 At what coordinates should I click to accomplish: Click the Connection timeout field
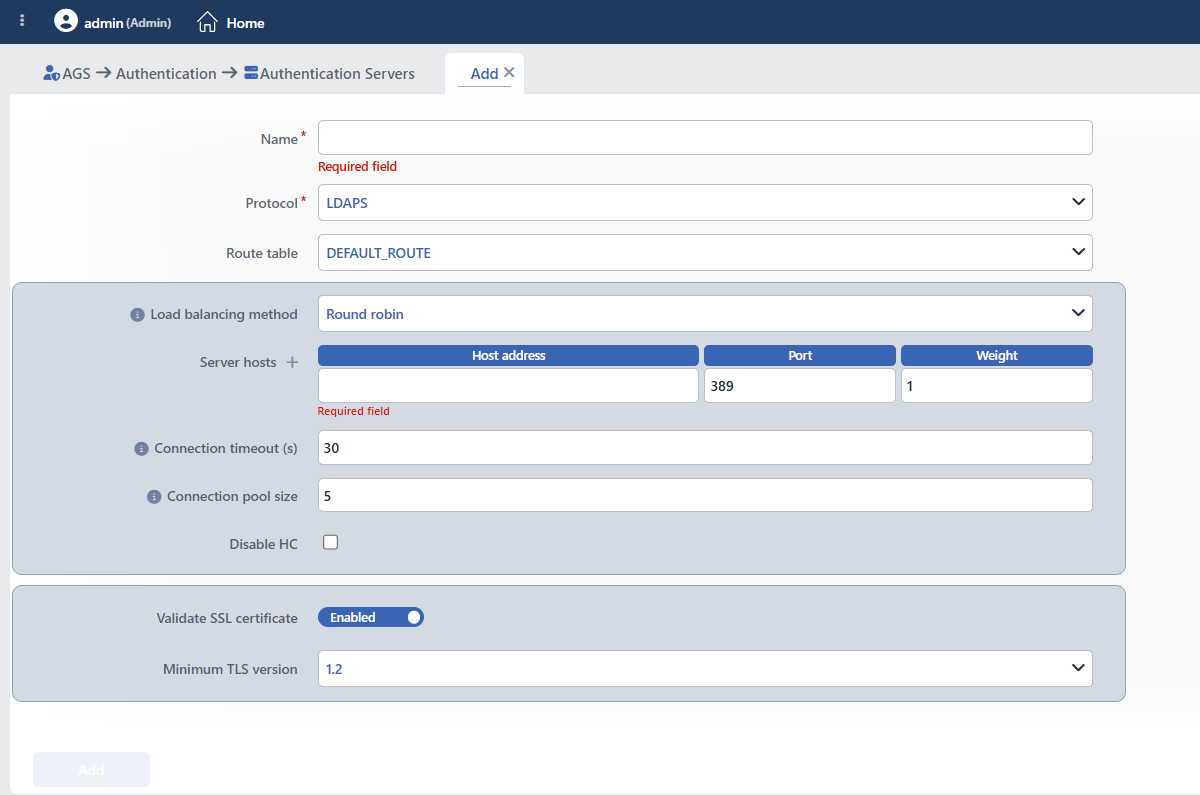705,448
